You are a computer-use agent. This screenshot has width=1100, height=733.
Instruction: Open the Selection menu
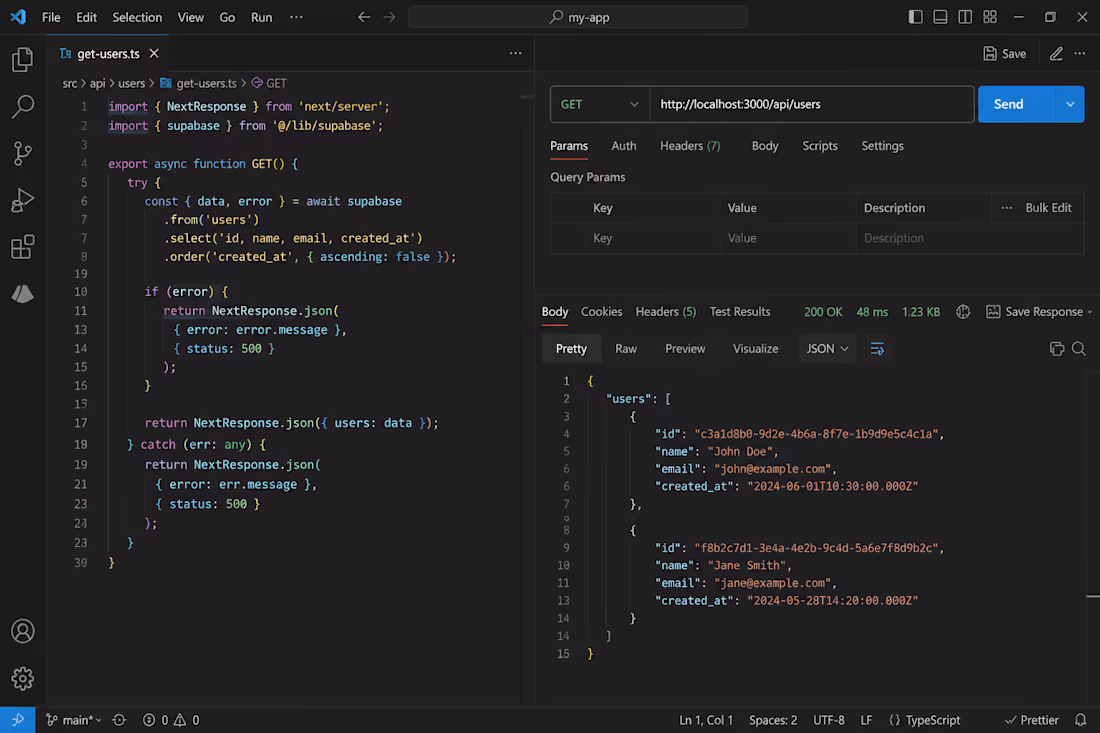tap(137, 17)
